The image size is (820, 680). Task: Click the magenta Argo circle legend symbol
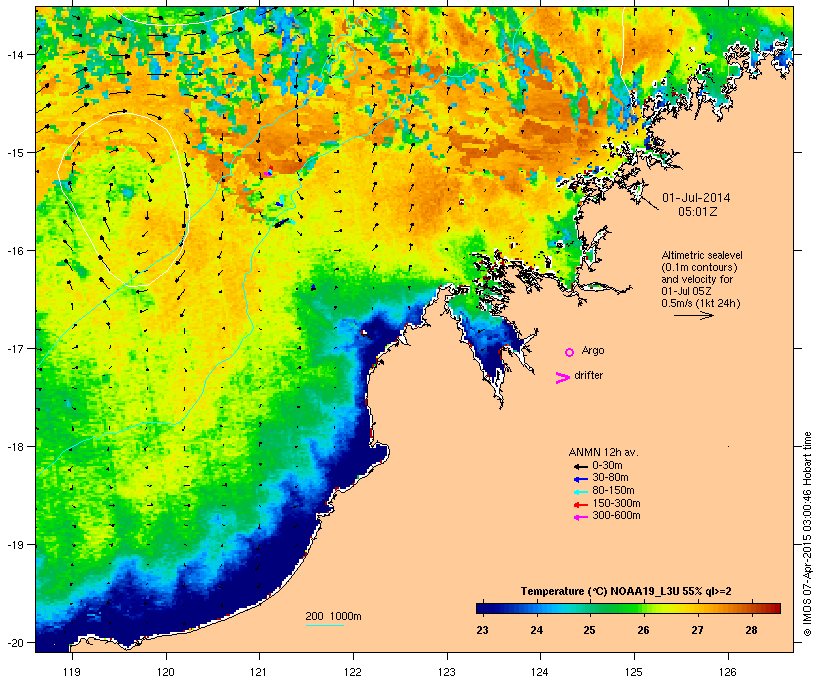[570, 352]
